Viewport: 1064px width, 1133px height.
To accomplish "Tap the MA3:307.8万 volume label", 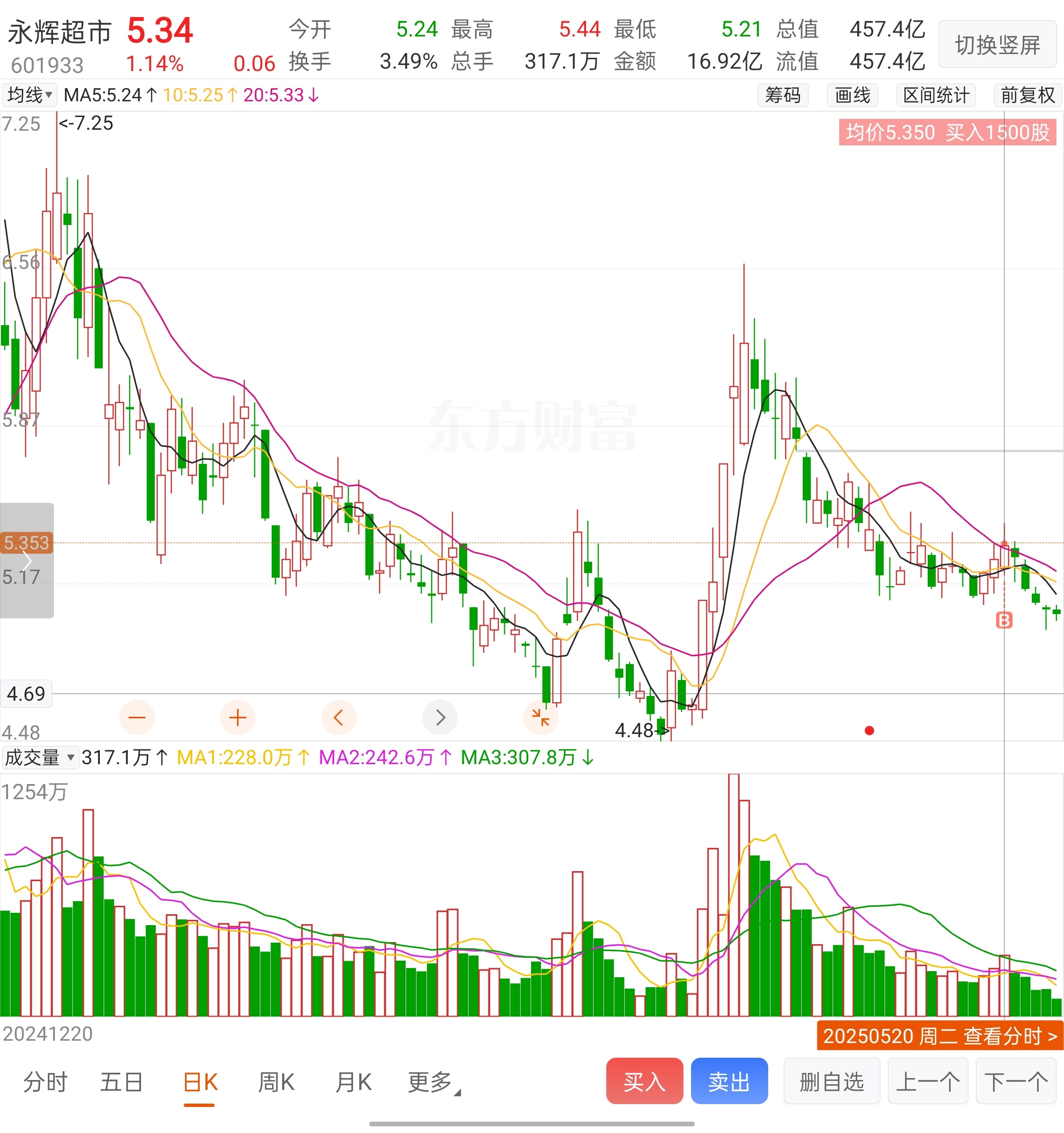I will coord(527,758).
